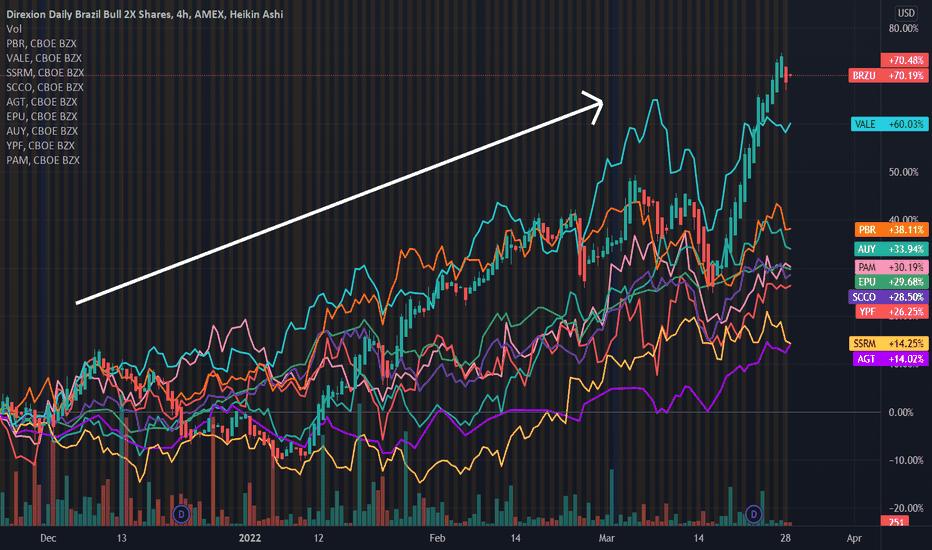The width and height of the screenshot is (932, 550).
Task: Click the 50.00% axis label
Action: click(903, 172)
